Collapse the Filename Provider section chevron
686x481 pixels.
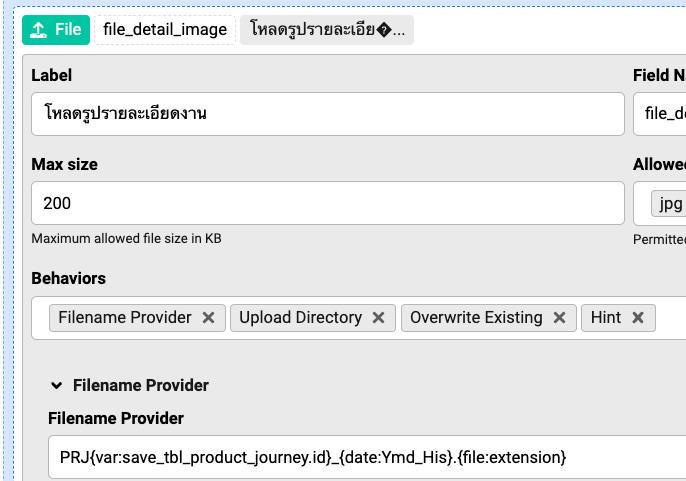57,385
